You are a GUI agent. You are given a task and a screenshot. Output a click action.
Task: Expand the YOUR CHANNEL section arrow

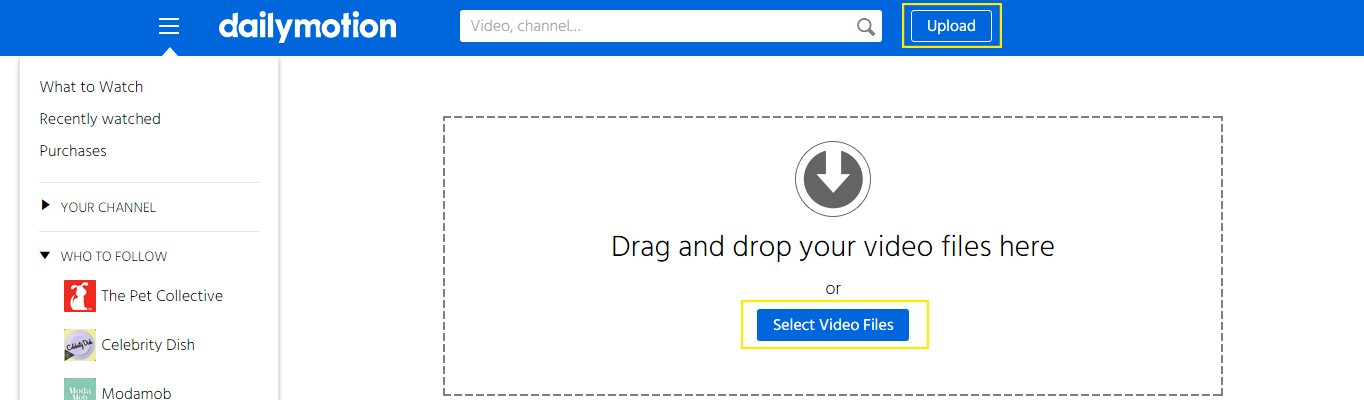pyautogui.click(x=45, y=206)
